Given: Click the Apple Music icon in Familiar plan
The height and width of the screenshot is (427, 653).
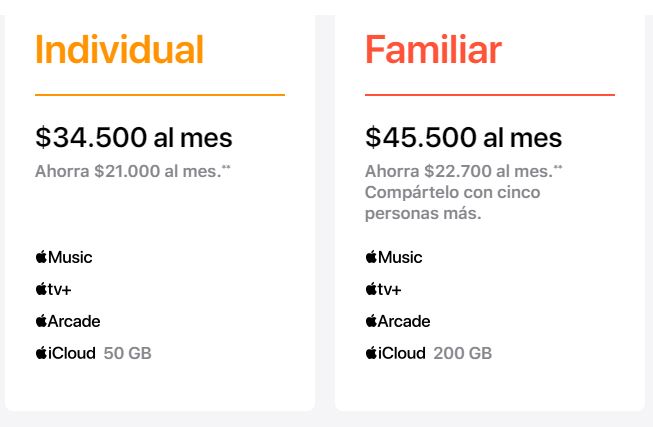Looking at the screenshot, I should (x=393, y=257).
